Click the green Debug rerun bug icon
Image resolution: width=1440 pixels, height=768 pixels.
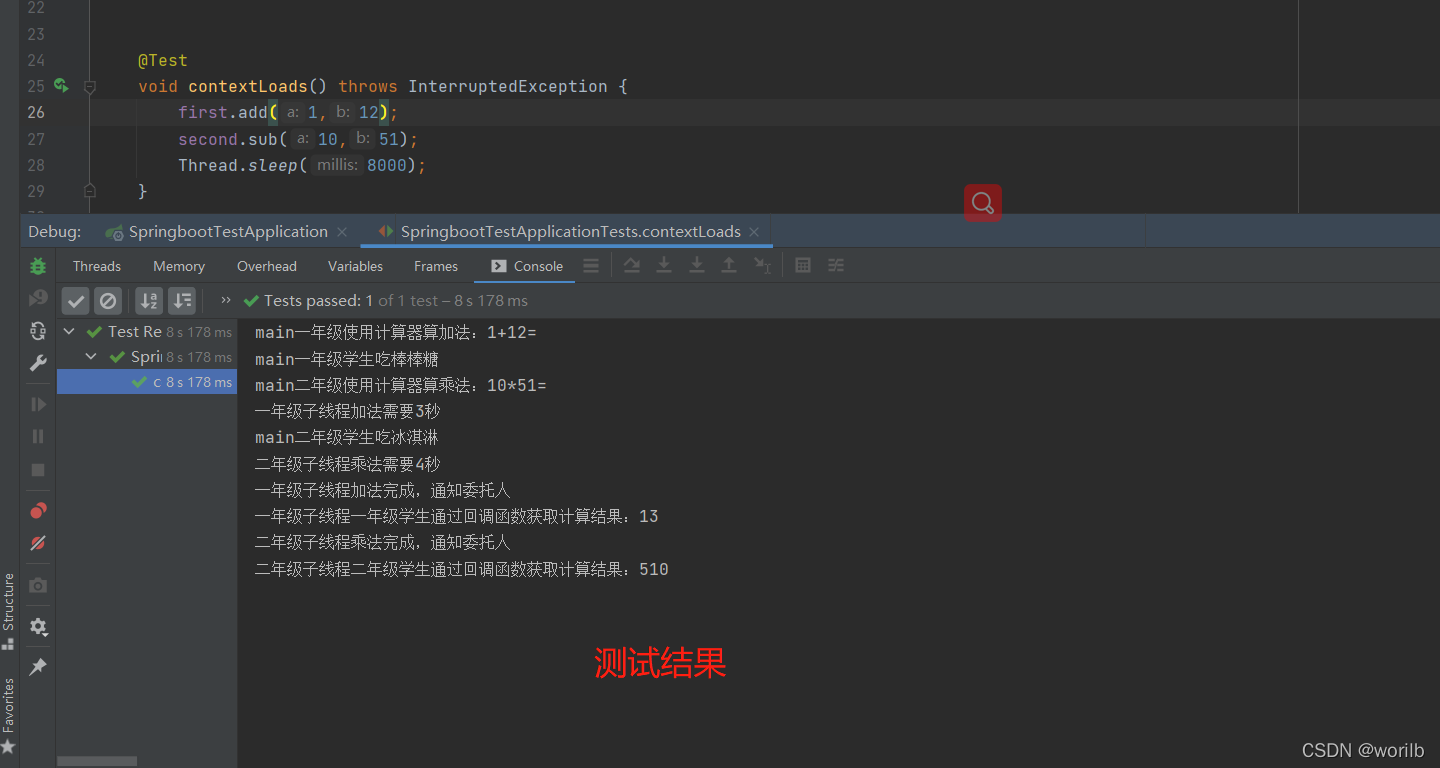click(38, 266)
